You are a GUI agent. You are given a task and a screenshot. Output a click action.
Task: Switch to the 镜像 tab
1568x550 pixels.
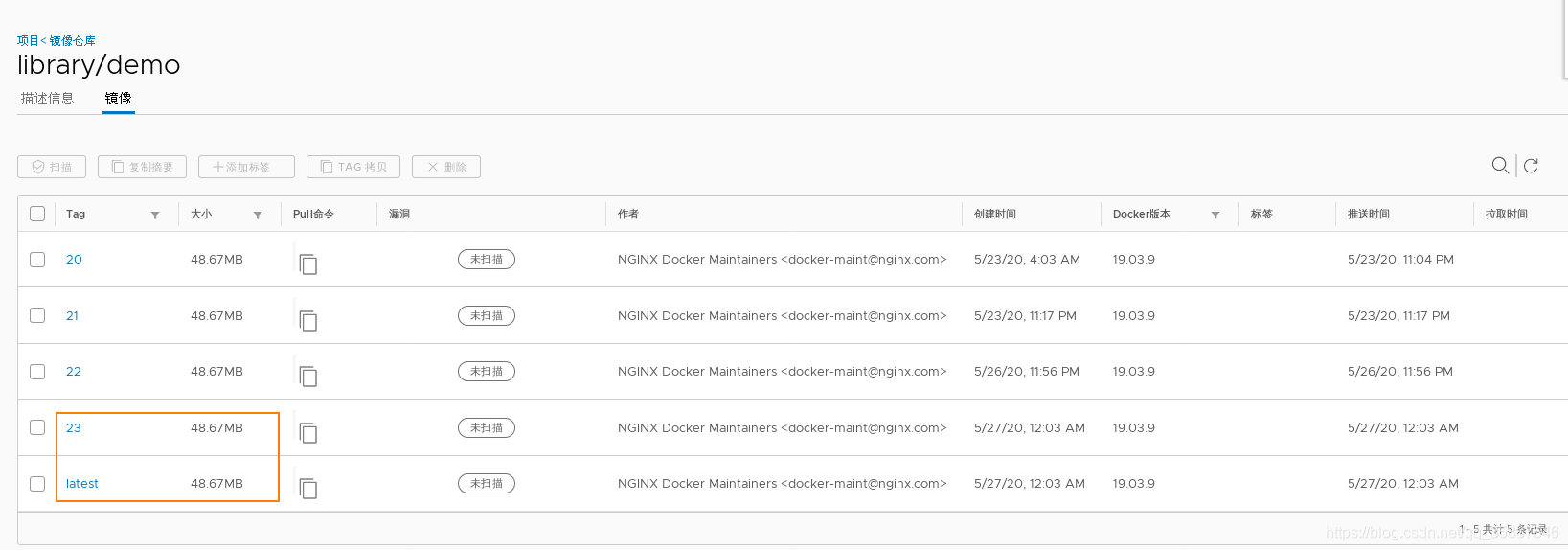(119, 99)
